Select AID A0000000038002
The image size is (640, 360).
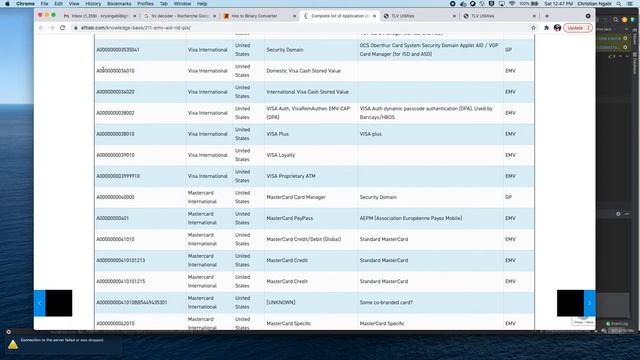coord(115,113)
